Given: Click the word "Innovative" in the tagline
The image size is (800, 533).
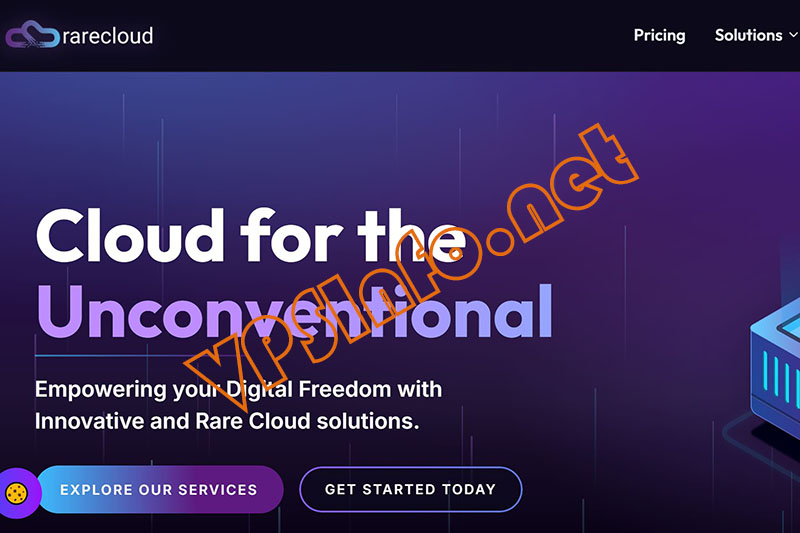Looking at the screenshot, I should click(88, 420).
